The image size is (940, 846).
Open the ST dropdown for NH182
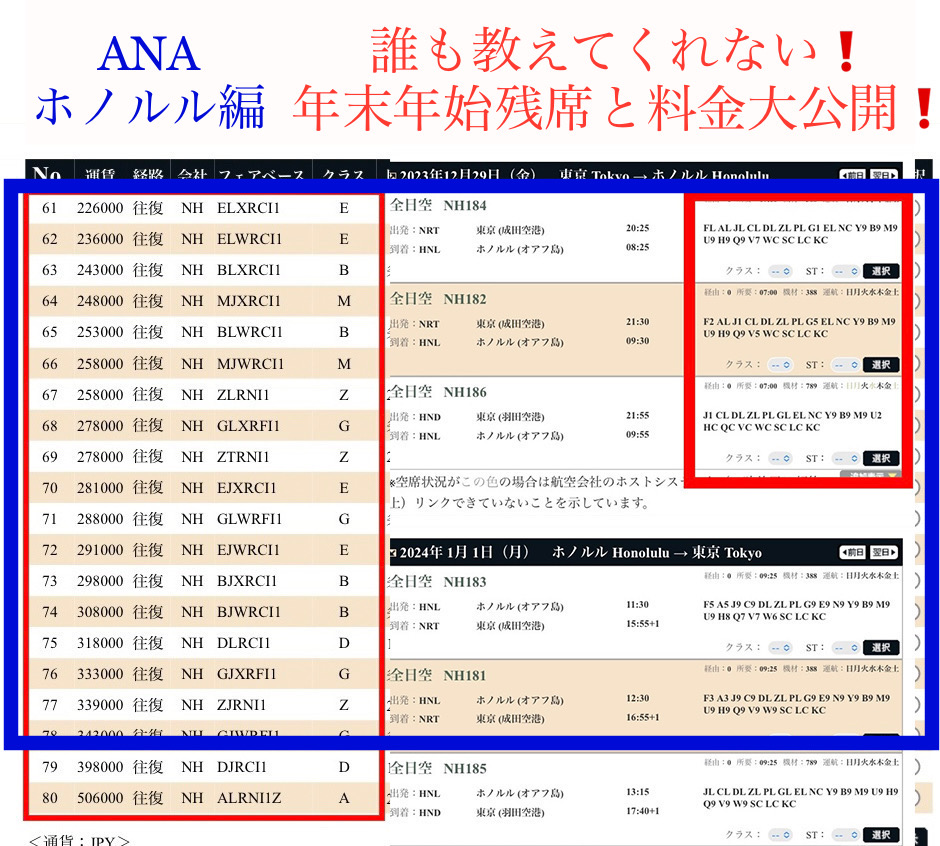[x=846, y=365]
